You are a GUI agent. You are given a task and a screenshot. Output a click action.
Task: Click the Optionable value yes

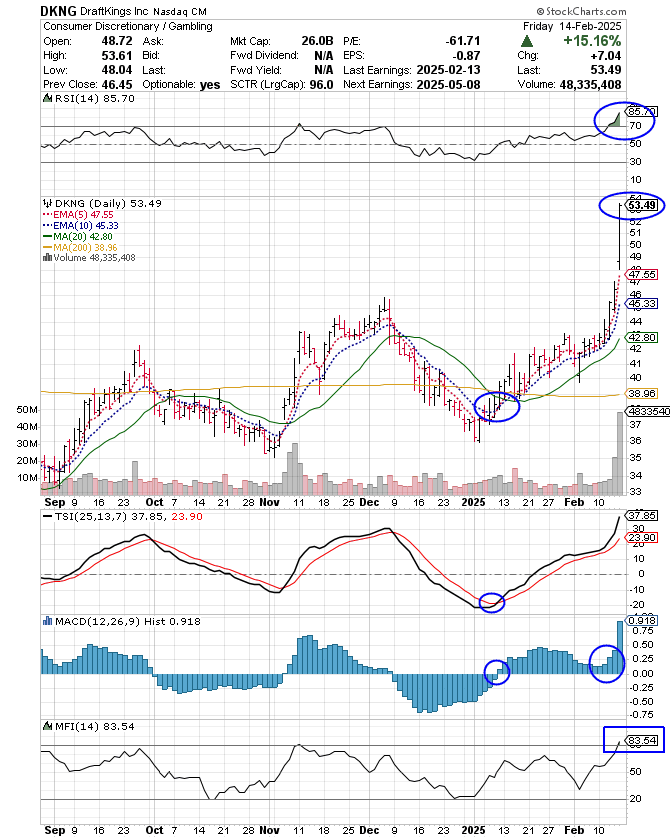210,84
